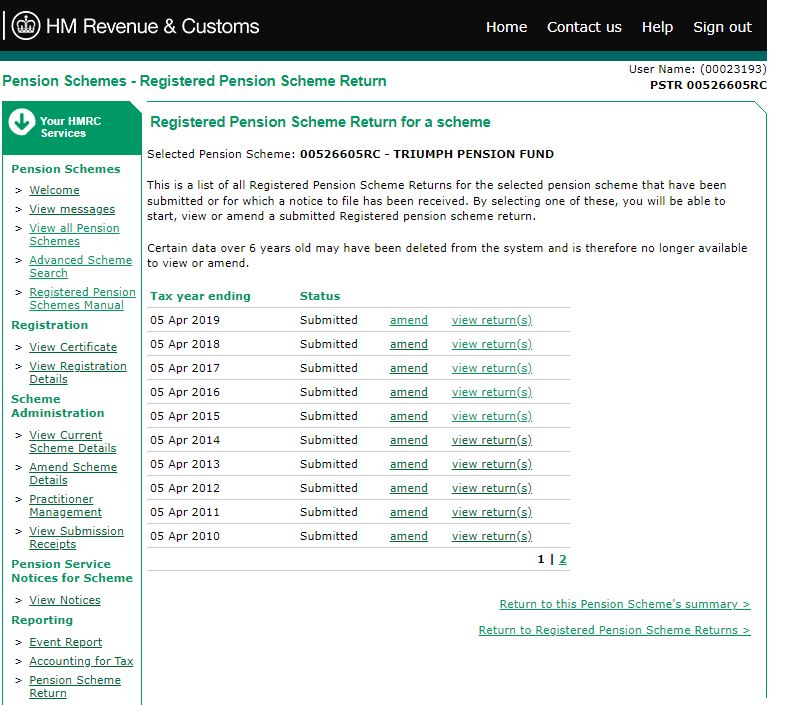Open Registered Pension Schemes Manual link
The image size is (791, 705).
click(x=82, y=299)
